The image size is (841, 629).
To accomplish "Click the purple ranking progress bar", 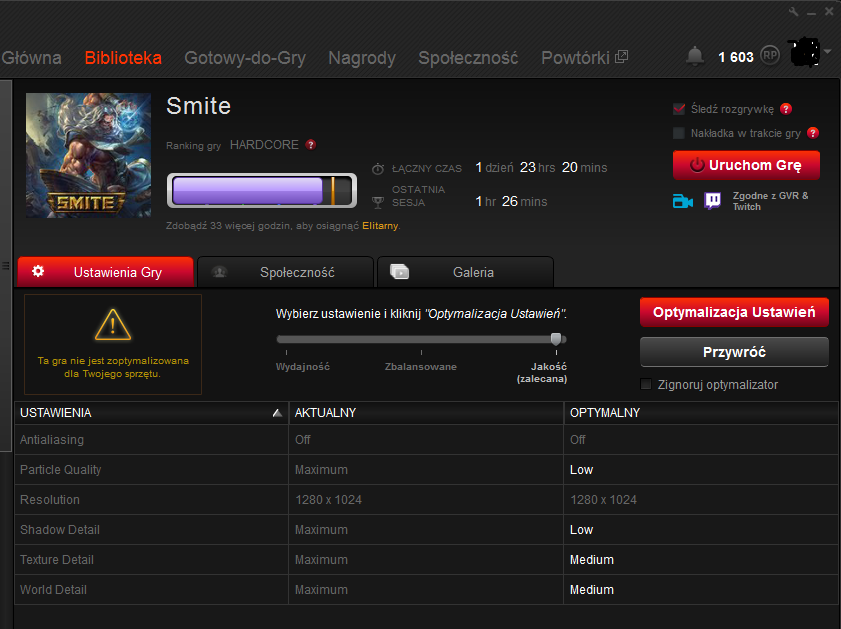I will [x=262, y=190].
